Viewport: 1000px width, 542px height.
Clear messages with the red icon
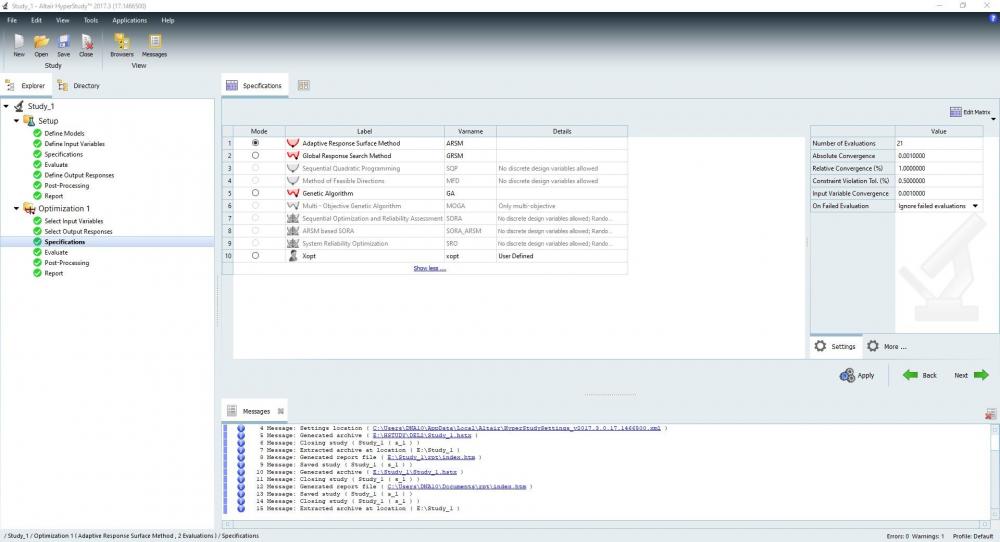click(x=990, y=414)
